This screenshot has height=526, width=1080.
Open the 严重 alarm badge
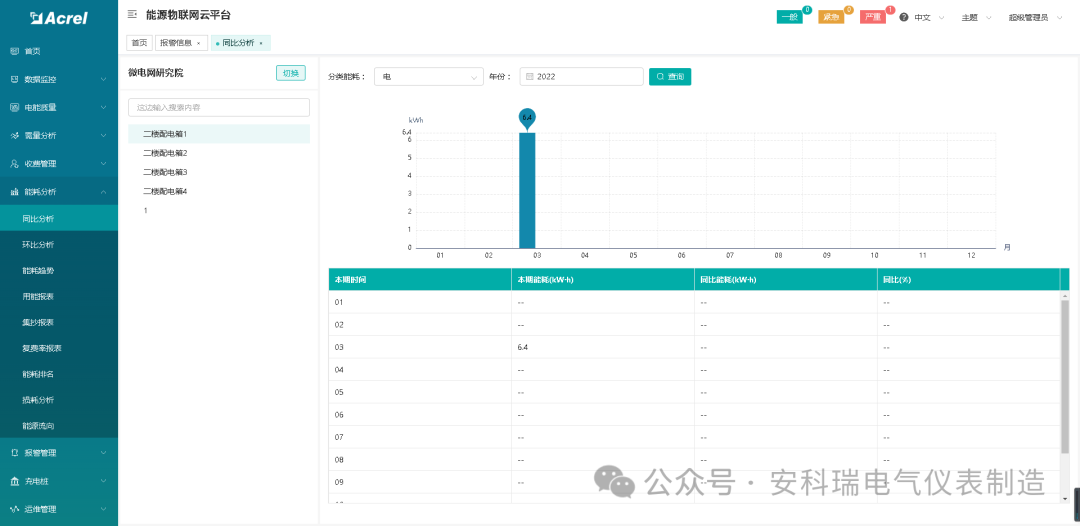click(872, 17)
